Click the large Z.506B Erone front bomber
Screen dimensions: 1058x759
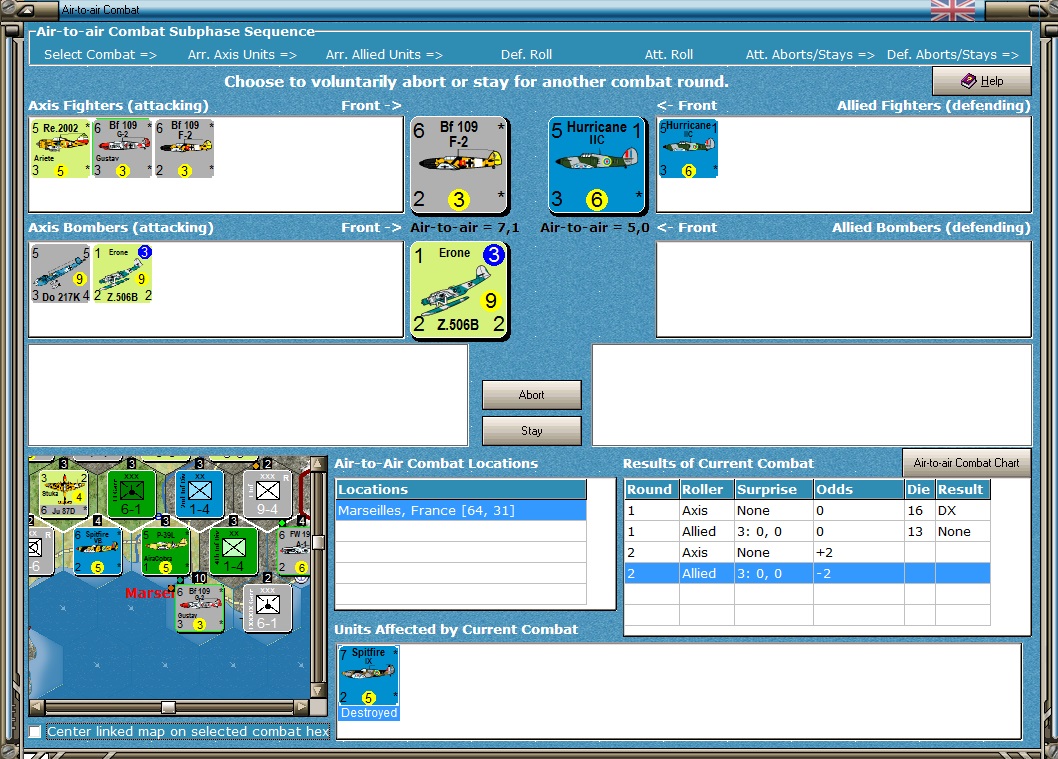[460, 291]
